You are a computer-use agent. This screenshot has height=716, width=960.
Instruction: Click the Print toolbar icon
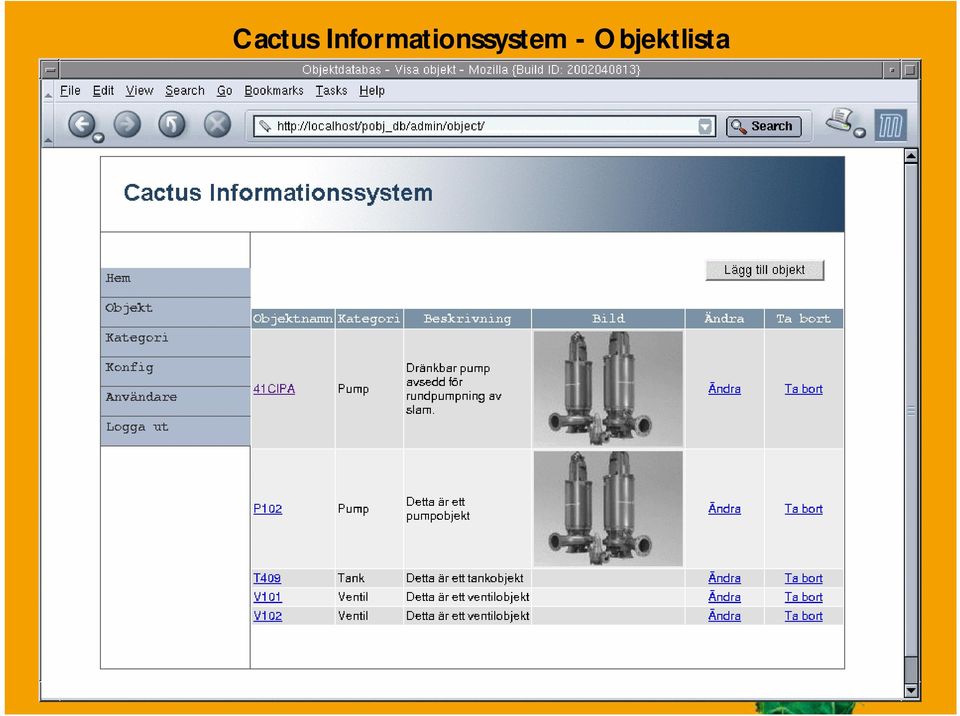click(x=839, y=119)
